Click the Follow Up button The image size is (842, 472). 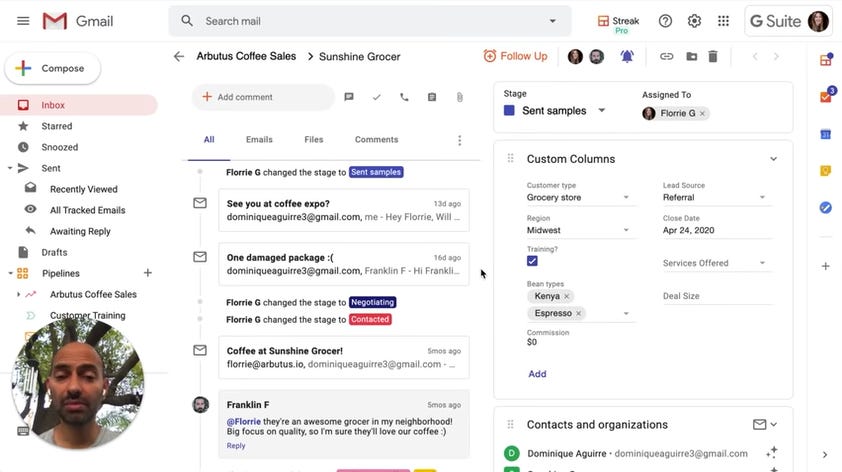[516, 56]
